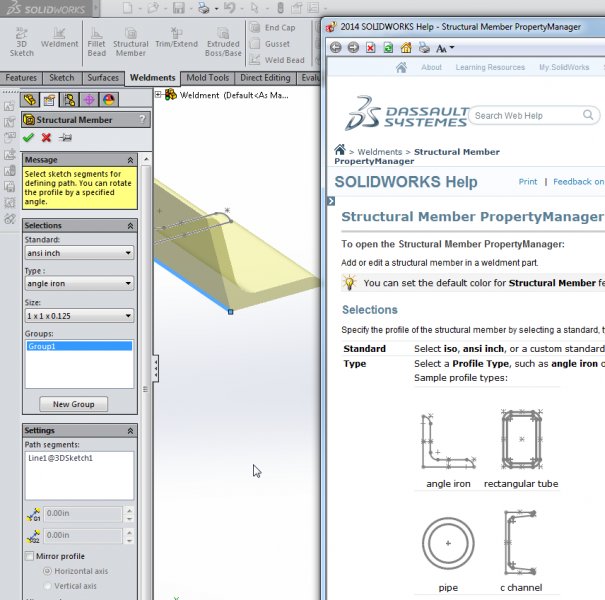Click the pushpin keep-visible icon
The width and height of the screenshot is (605, 600).
tap(65, 137)
